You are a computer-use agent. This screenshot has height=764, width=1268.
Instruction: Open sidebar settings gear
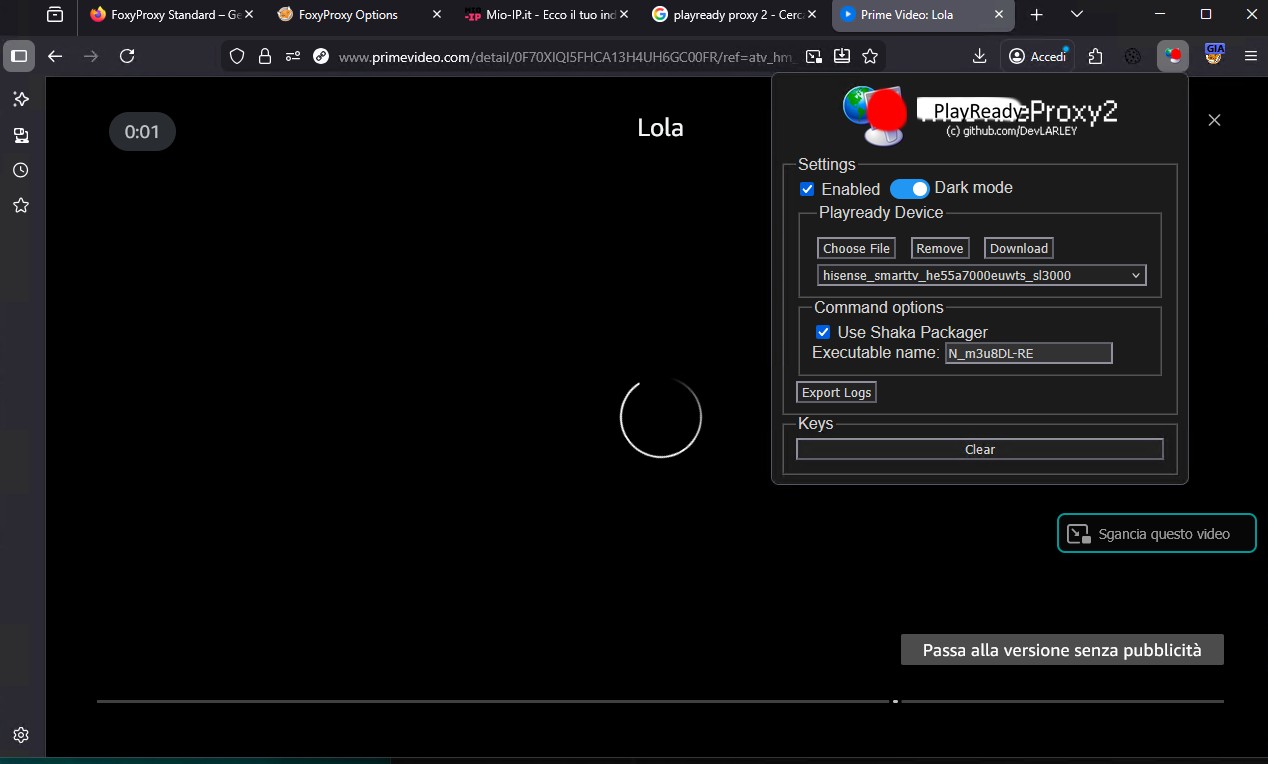(21, 735)
